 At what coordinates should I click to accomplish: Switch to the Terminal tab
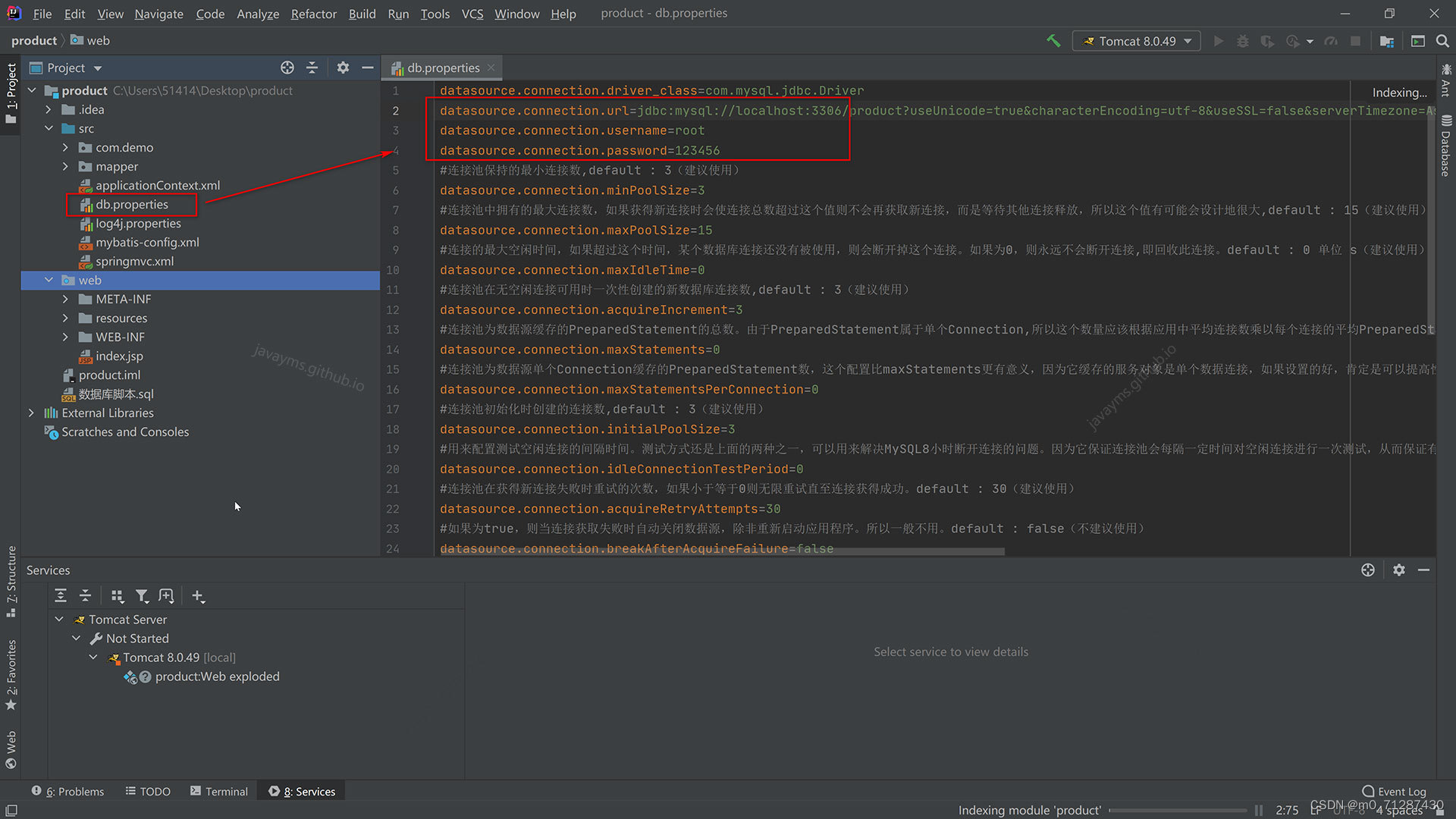pos(218,791)
